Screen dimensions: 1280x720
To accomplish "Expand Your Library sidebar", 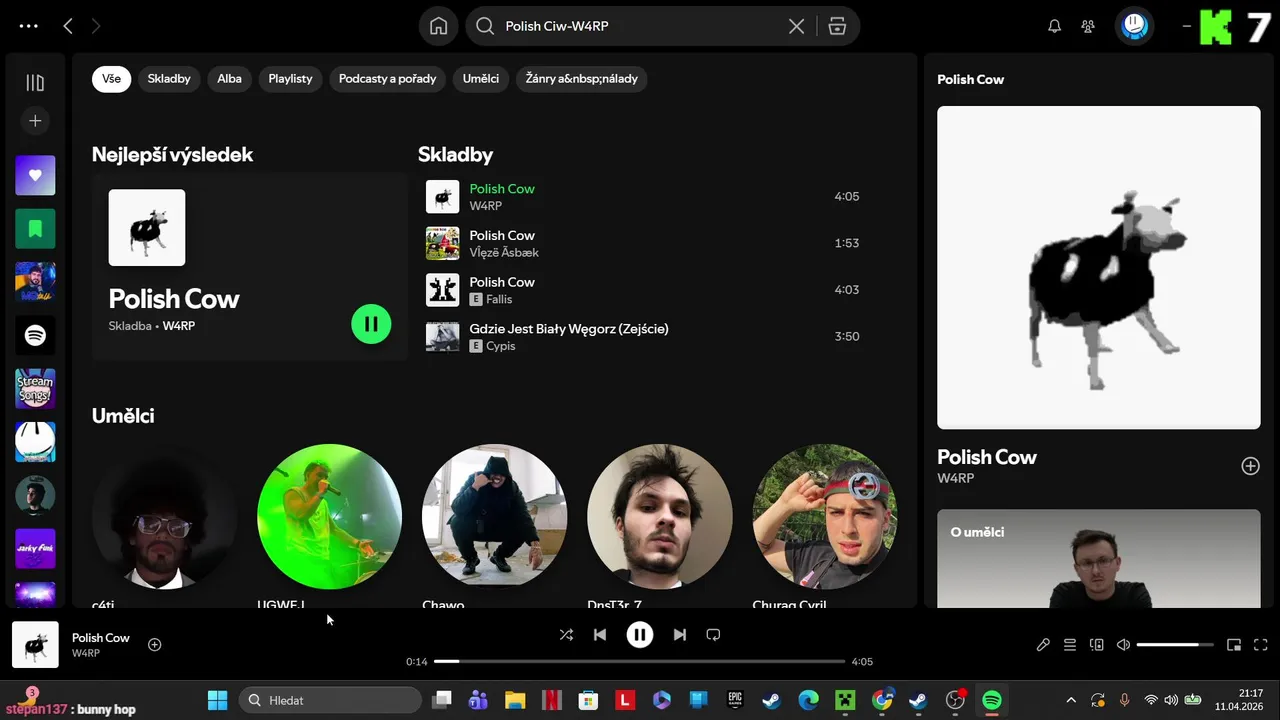I will tap(35, 83).
